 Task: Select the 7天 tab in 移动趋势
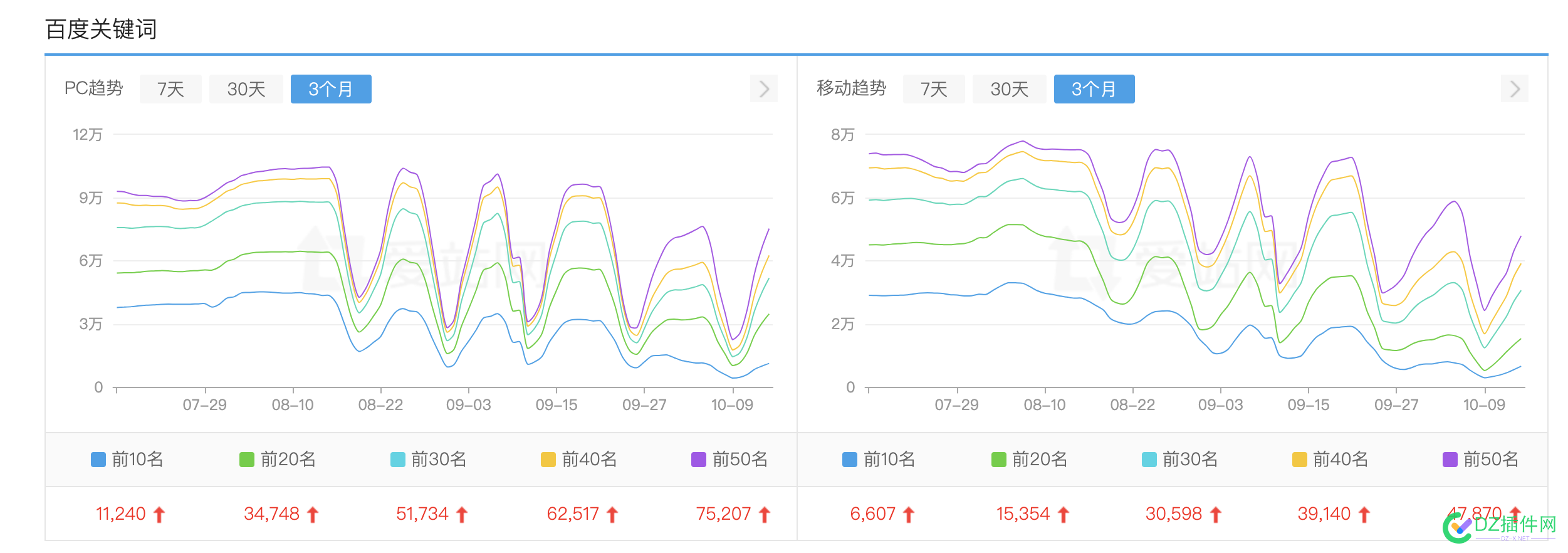[934, 89]
